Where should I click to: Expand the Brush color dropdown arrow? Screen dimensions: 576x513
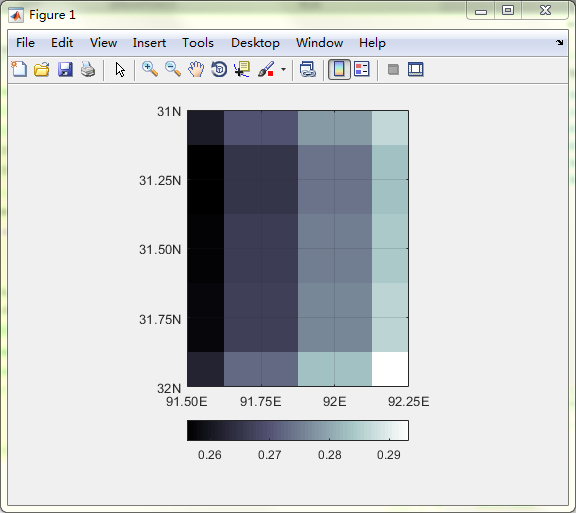click(283, 69)
